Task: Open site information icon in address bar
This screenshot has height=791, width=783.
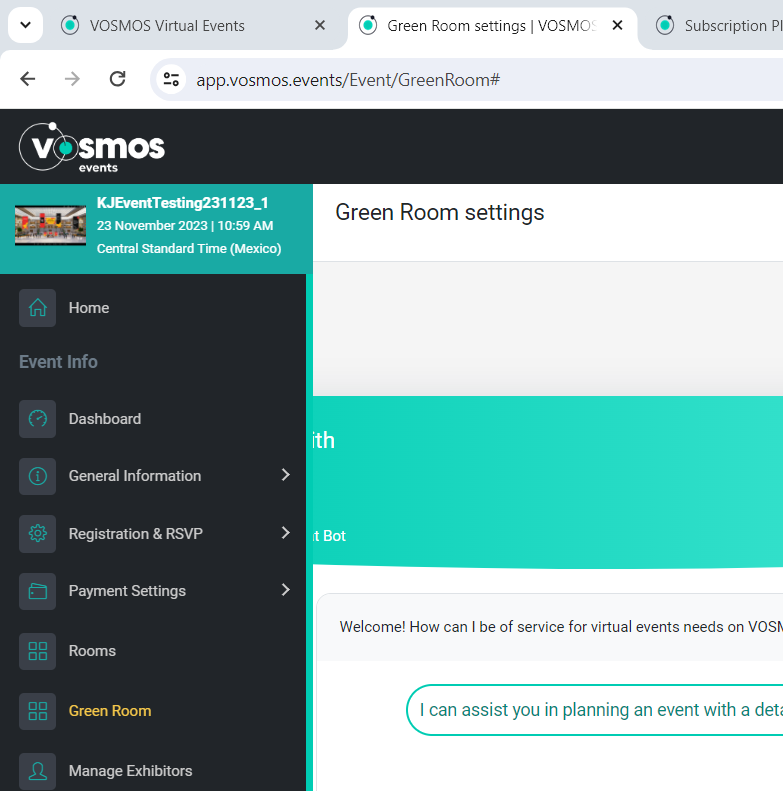Action: pyautogui.click(x=171, y=80)
